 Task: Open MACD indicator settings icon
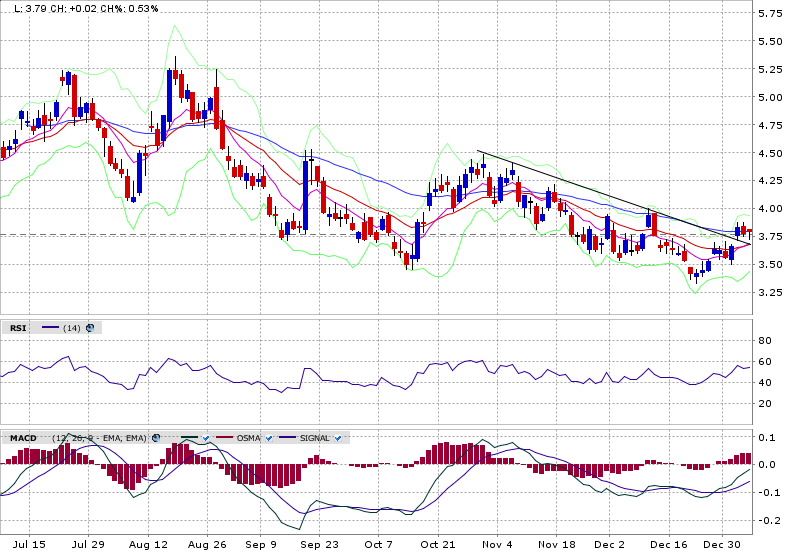(156, 438)
